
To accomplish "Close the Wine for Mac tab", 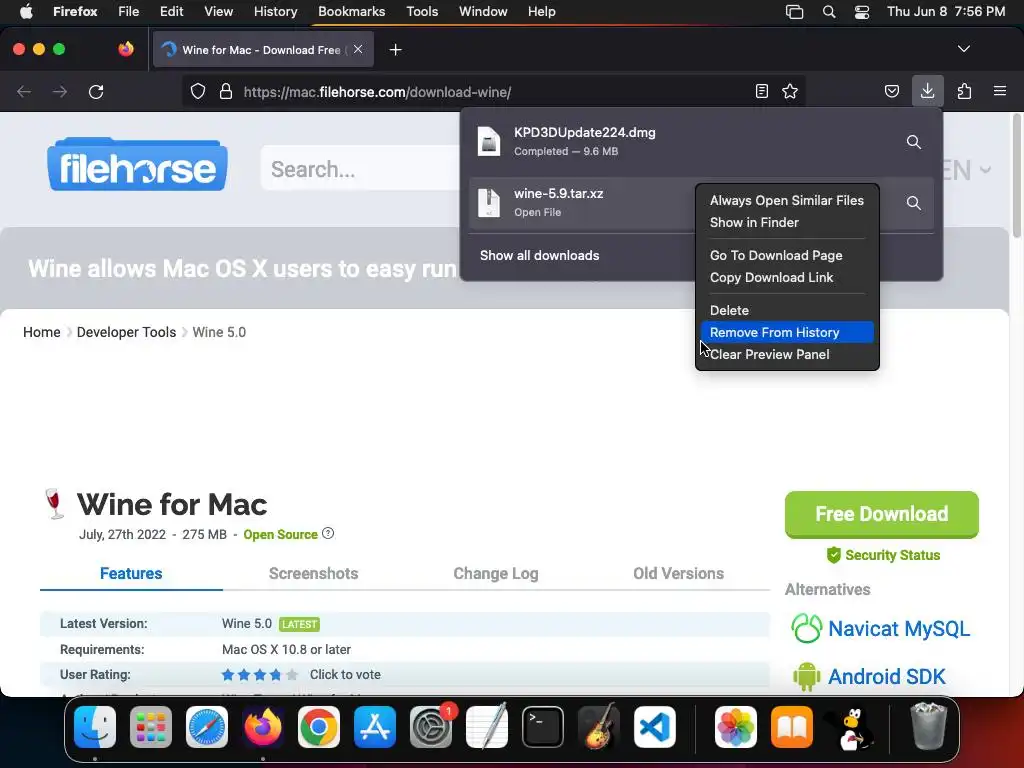I will 358,49.
